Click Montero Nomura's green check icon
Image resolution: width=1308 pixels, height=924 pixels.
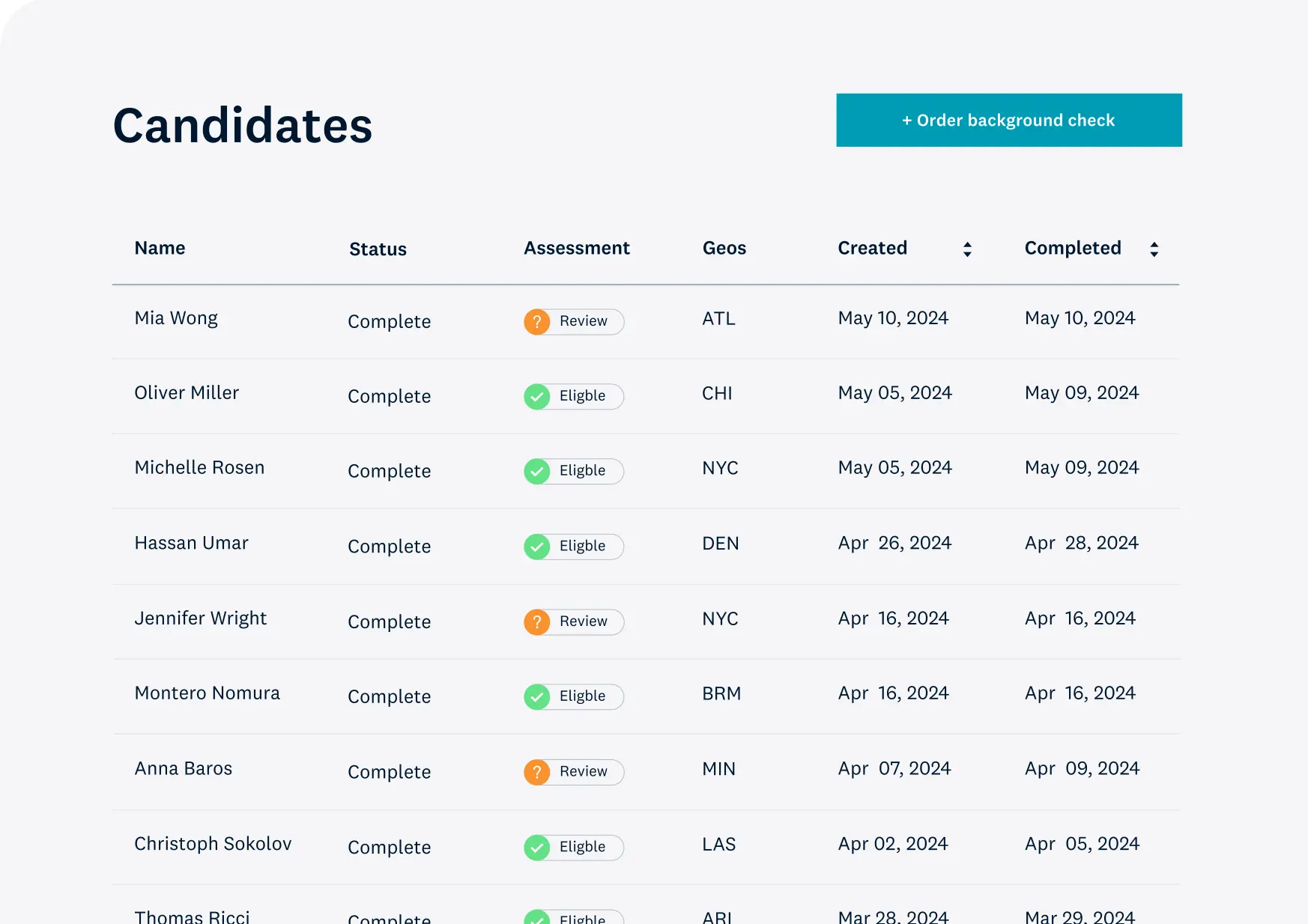click(x=537, y=697)
